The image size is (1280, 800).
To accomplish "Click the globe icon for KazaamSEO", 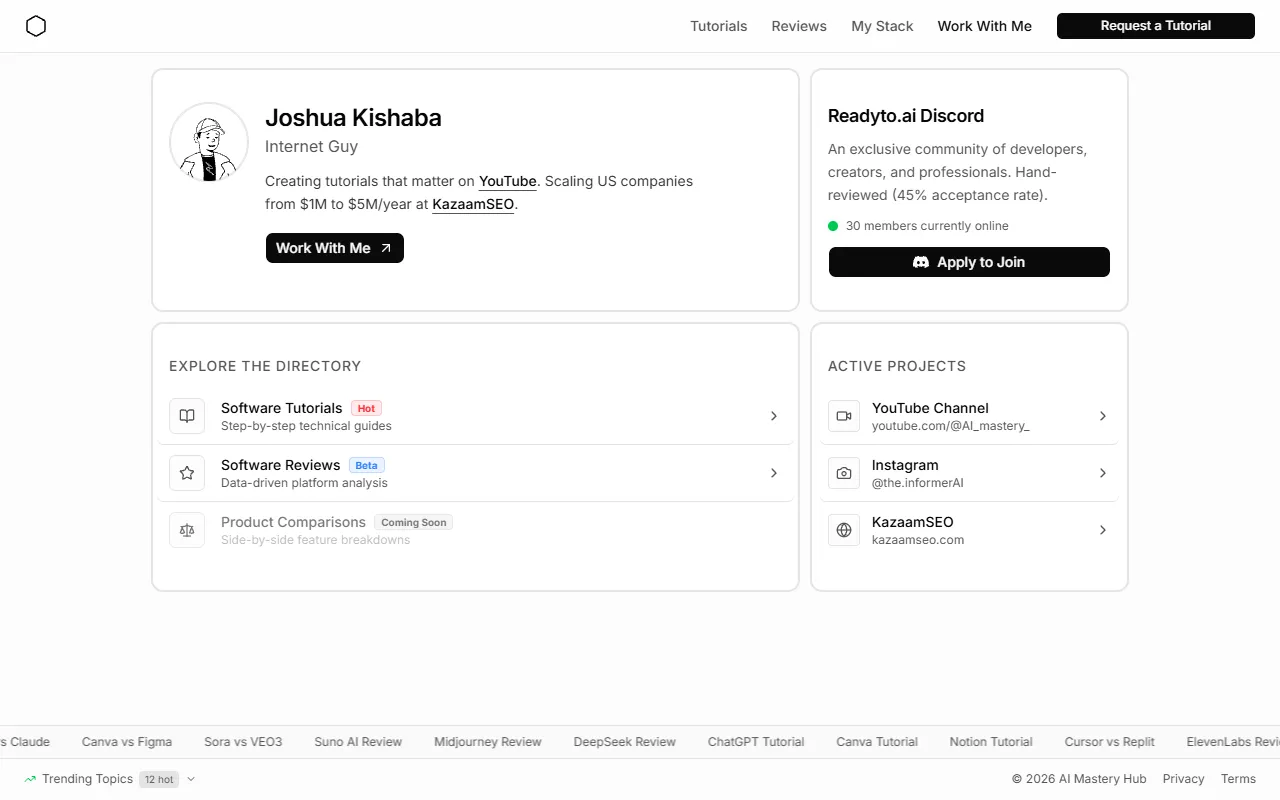I will (844, 530).
